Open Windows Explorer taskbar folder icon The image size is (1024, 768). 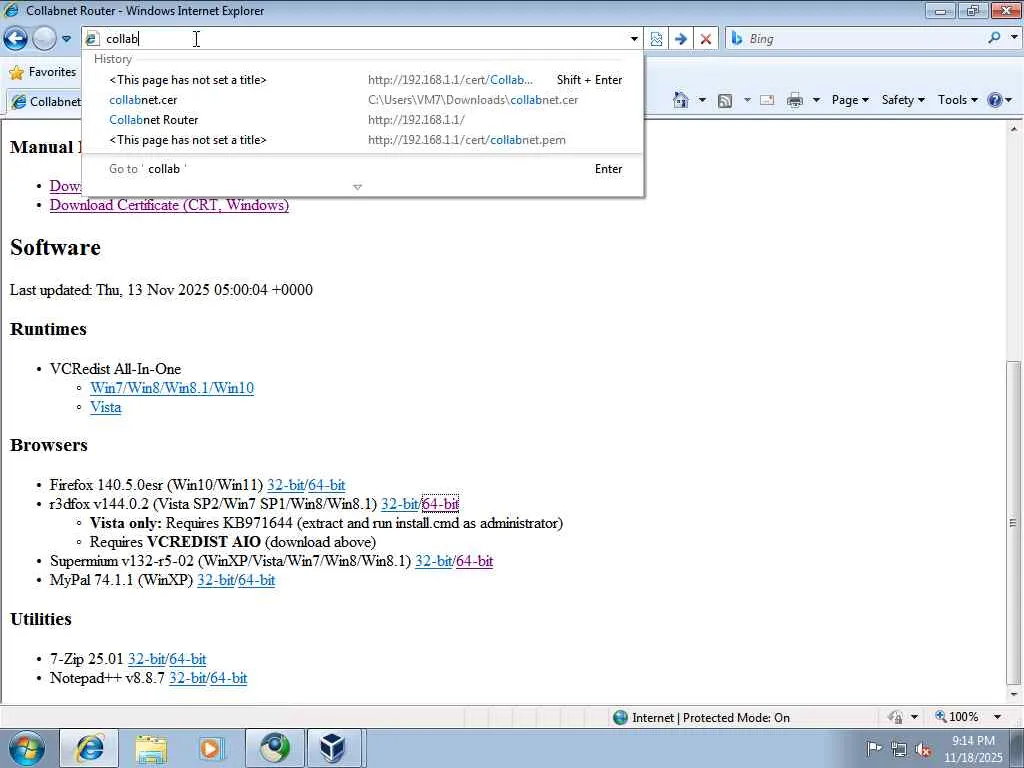152,748
